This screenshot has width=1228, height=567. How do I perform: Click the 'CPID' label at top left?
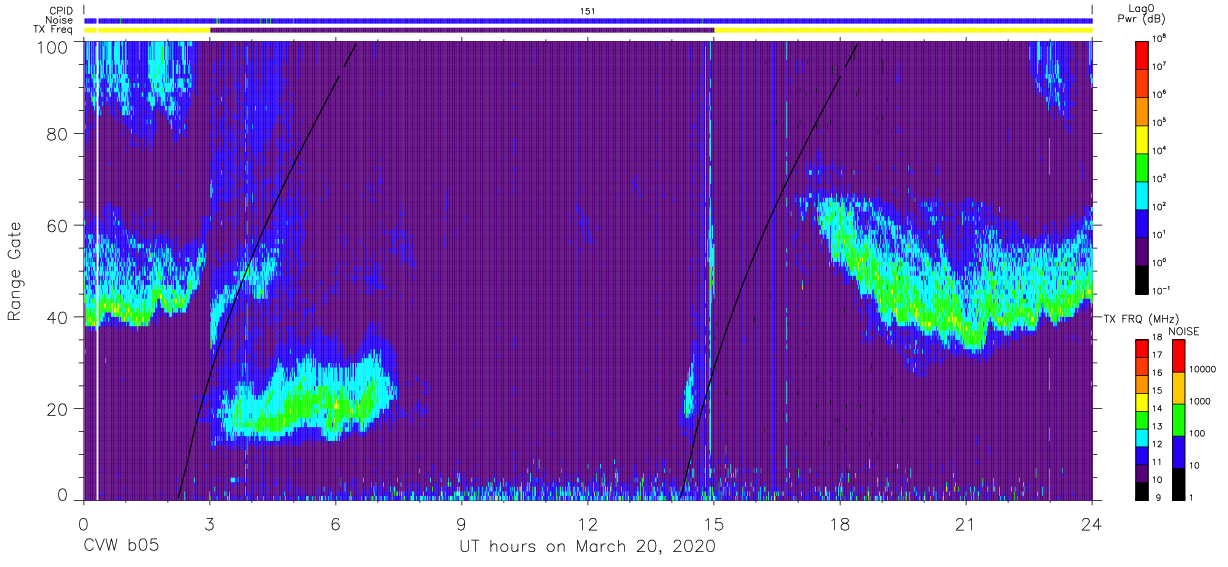click(x=61, y=10)
